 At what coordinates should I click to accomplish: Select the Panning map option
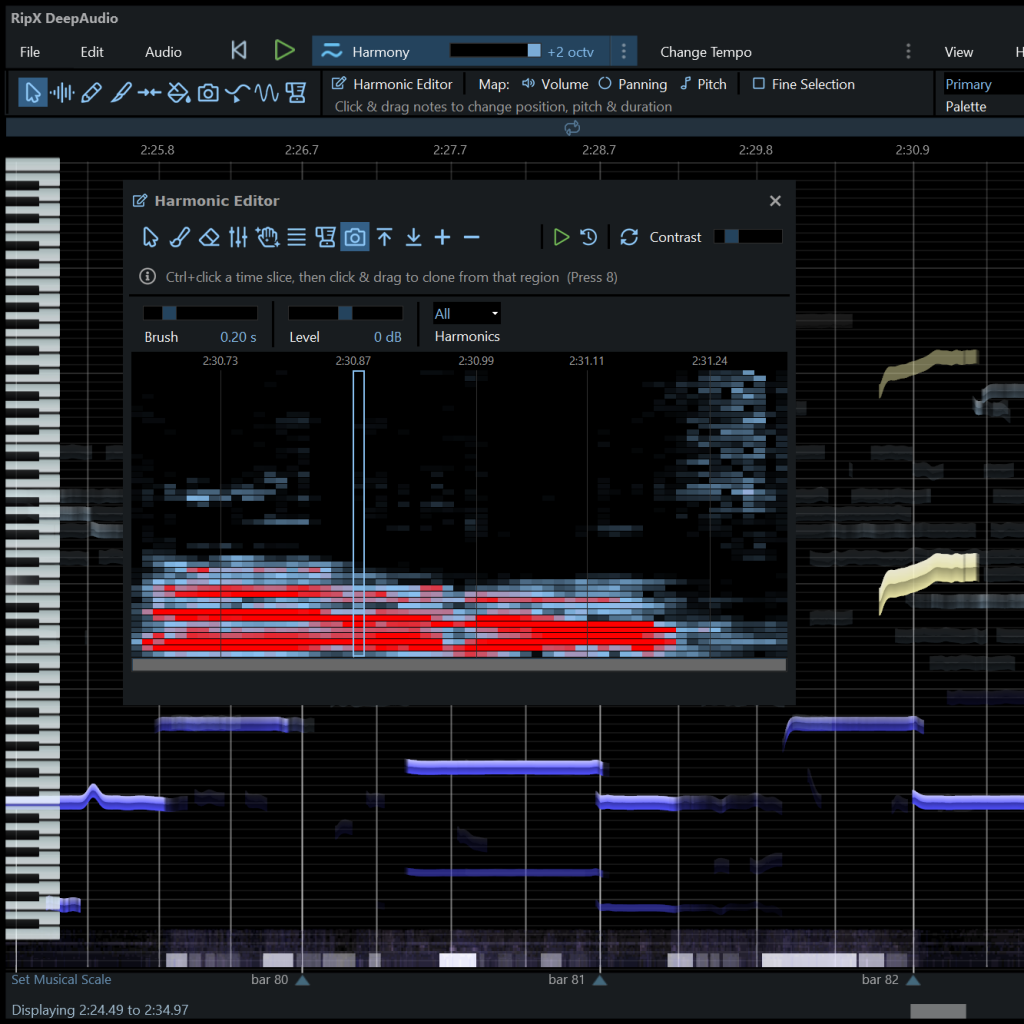(x=633, y=84)
